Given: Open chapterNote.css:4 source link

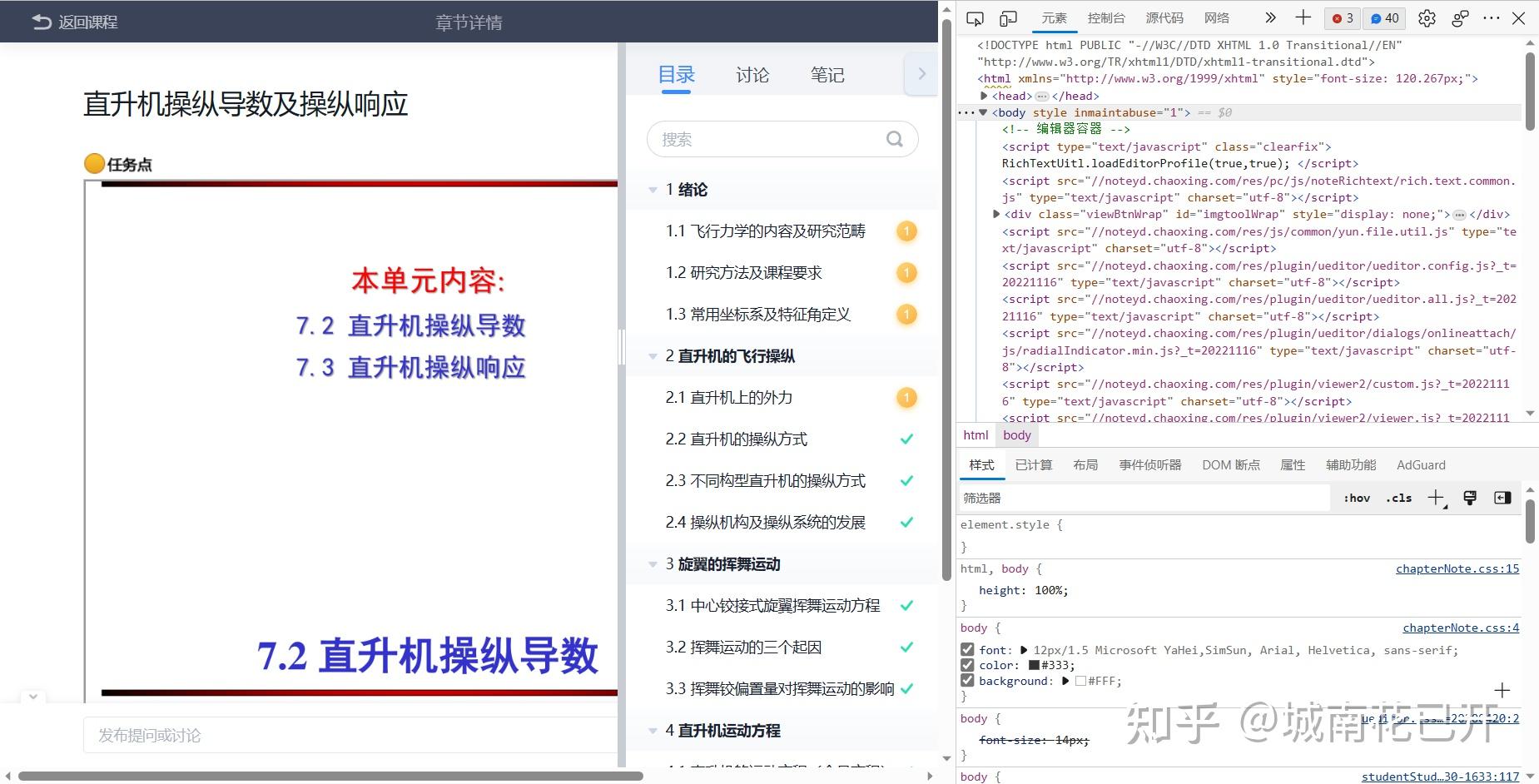Looking at the screenshot, I should (1461, 628).
